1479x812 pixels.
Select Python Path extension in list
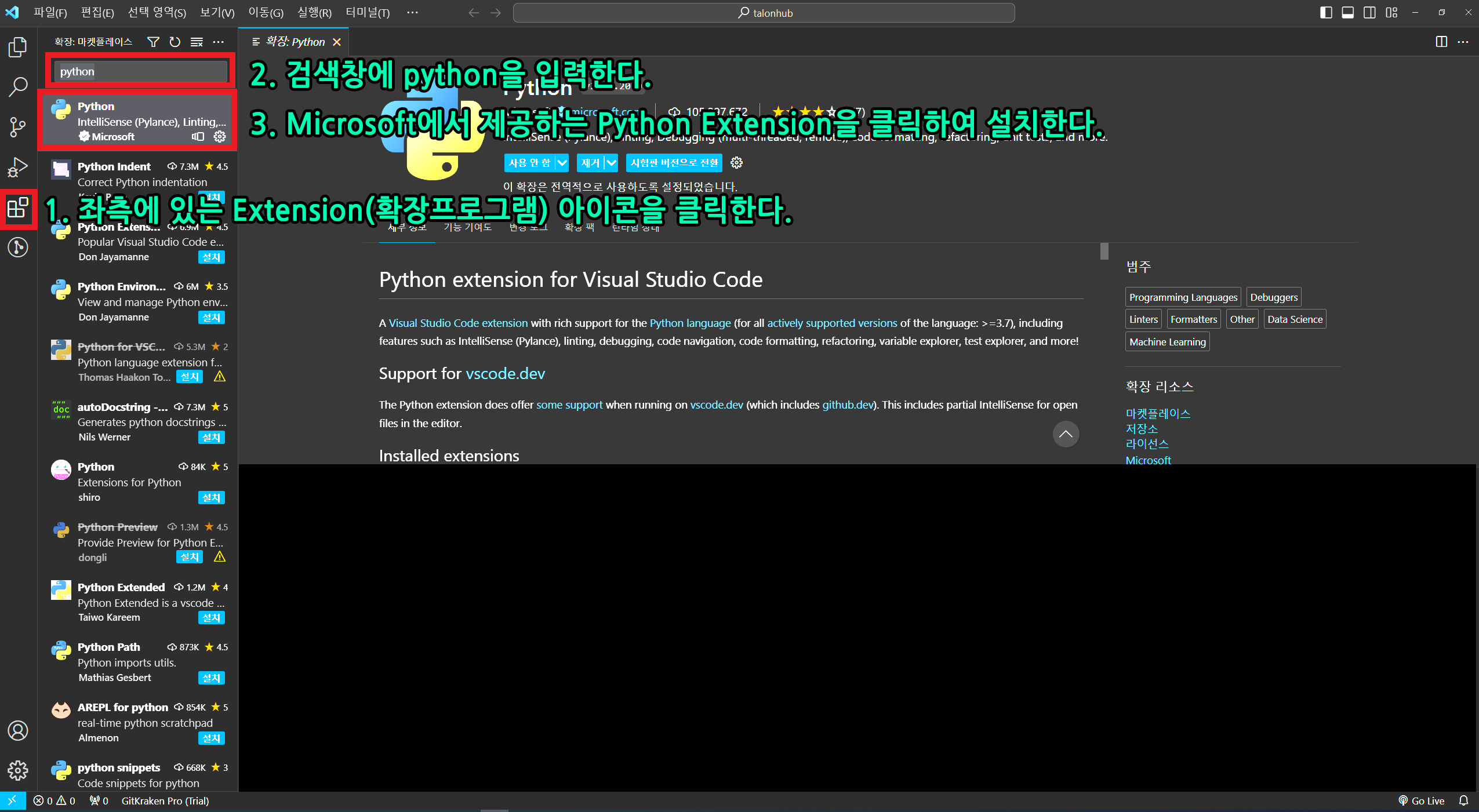pyautogui.click(x=138, y=662)
